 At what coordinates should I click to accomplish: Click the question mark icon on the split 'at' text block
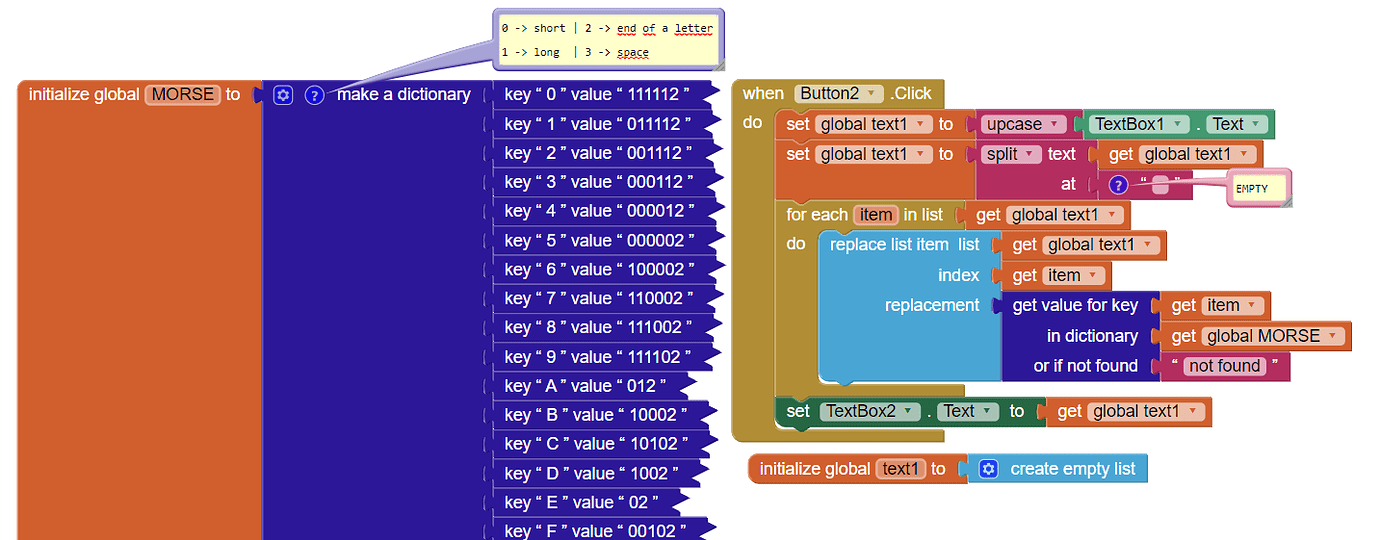point(1119,184)
